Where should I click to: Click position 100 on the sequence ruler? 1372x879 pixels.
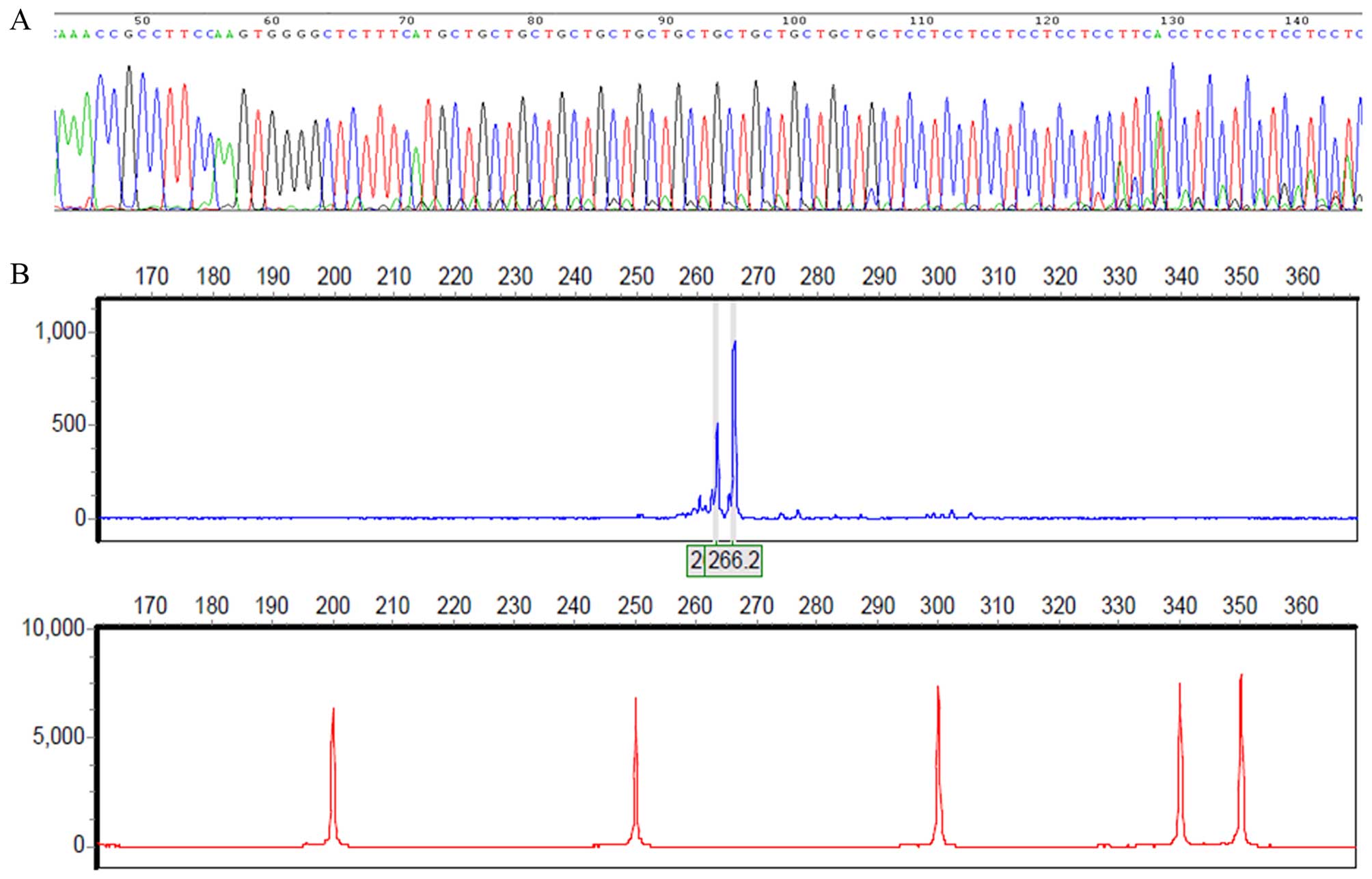pos(793,21)
